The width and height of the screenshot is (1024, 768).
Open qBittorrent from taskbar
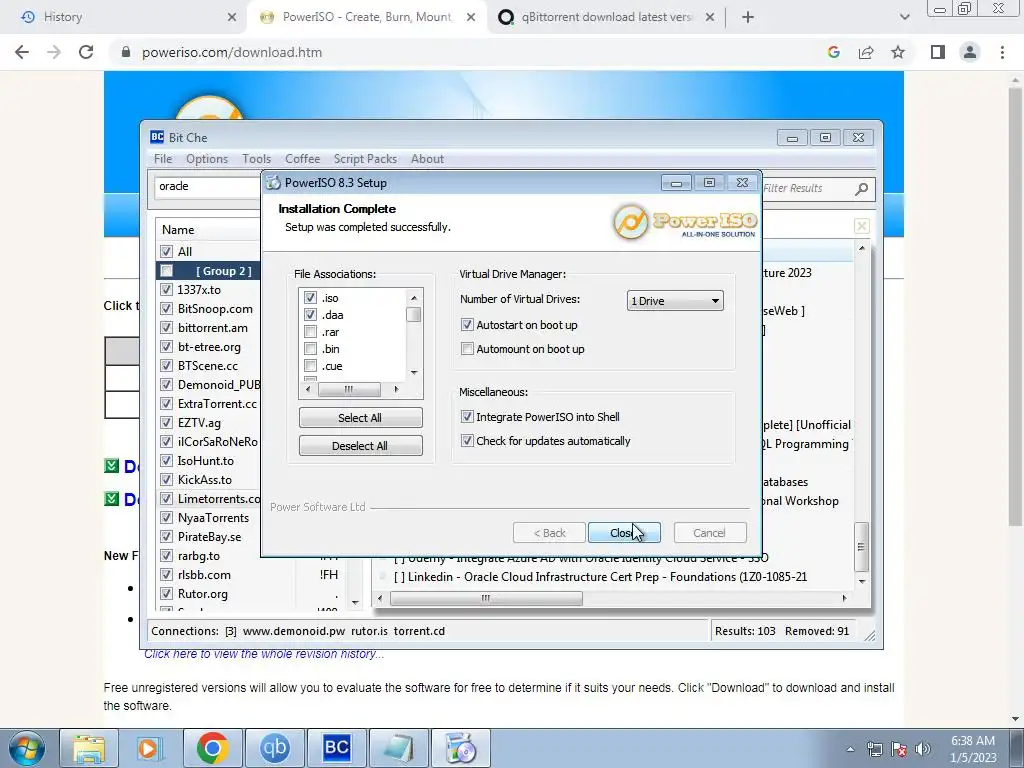point(274,748)
